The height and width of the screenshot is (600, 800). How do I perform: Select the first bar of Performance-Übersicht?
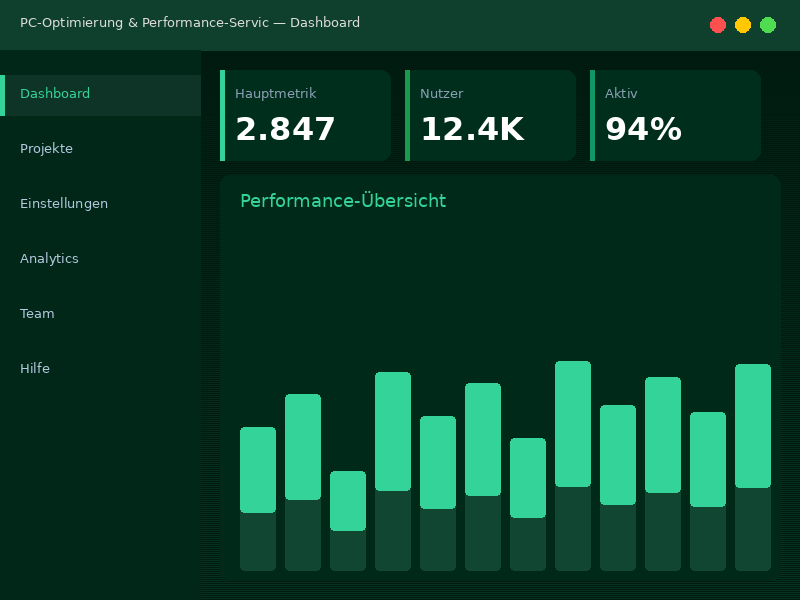click(258, 470)
